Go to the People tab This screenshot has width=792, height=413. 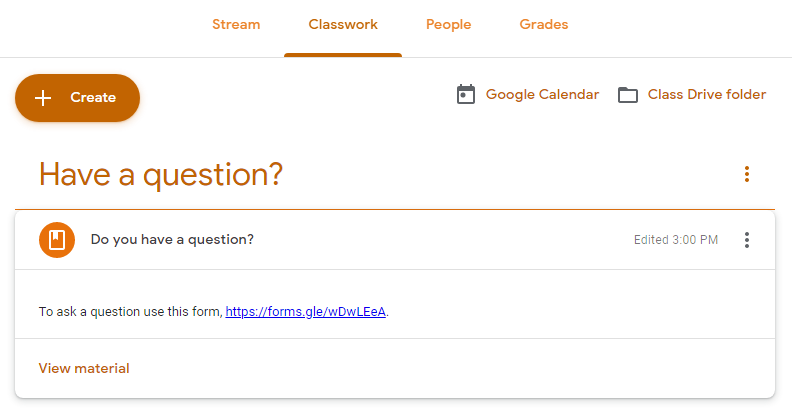[448, 25]
